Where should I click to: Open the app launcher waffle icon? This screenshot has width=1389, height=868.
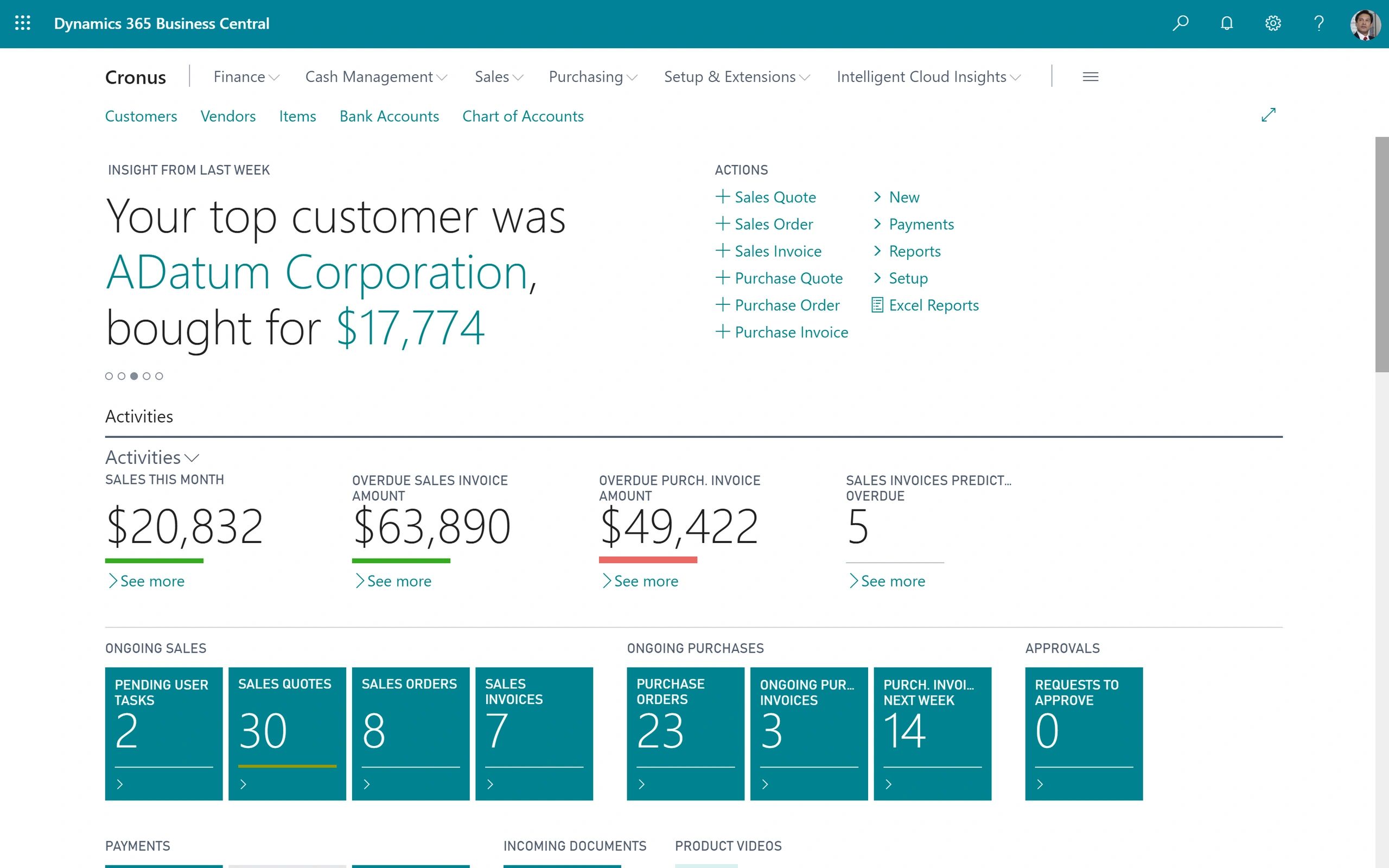click(x=22, y=23)
